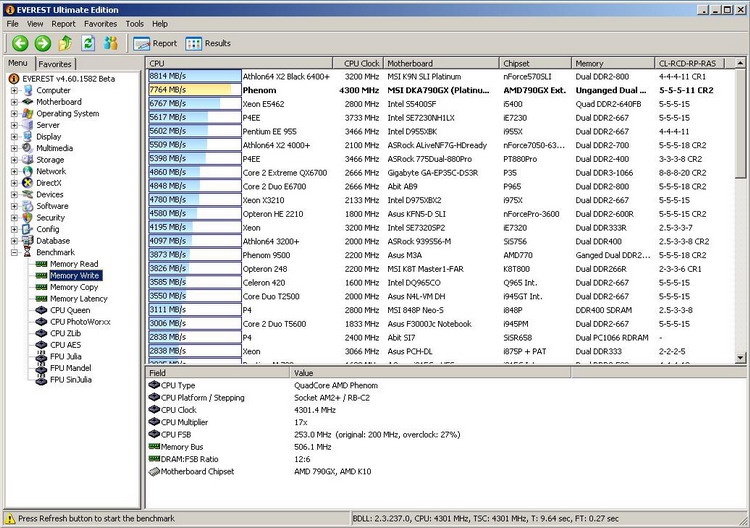The image size is (750, 528).
Task: Sort by Chipset column header
Action: pos(535,63)
